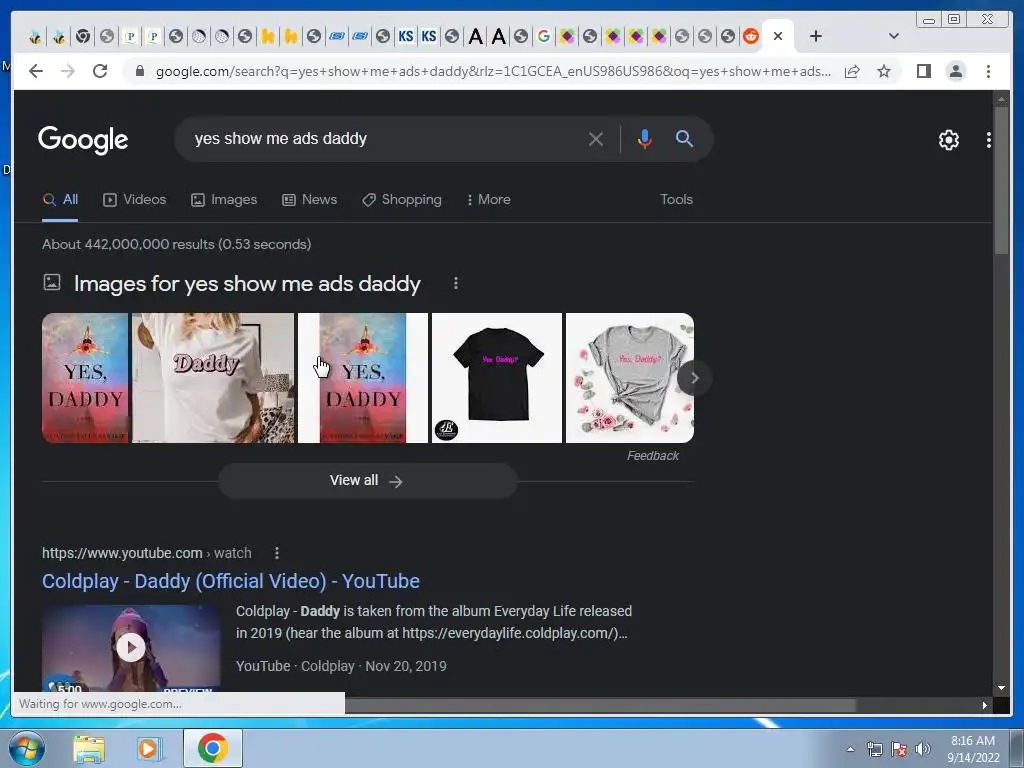Send Feedback on image results
The height and width of the screenshot is (768, 1024).
point(652,456)
